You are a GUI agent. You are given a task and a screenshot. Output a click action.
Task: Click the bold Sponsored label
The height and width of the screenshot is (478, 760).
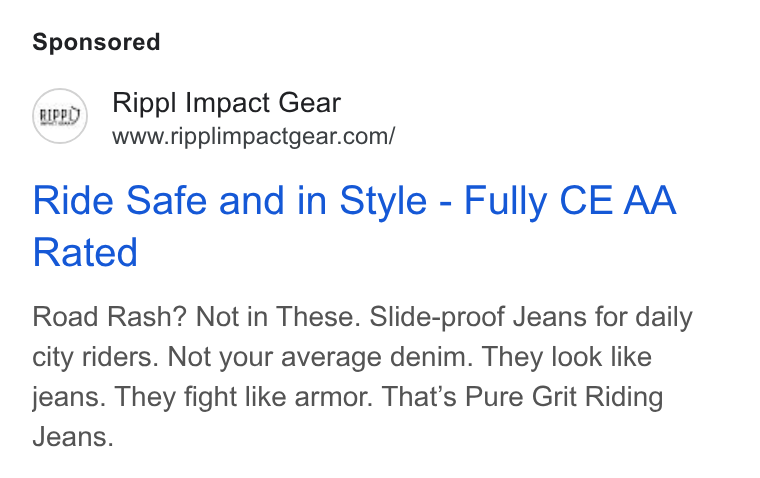pyautogui.click(x=96, y=42)
